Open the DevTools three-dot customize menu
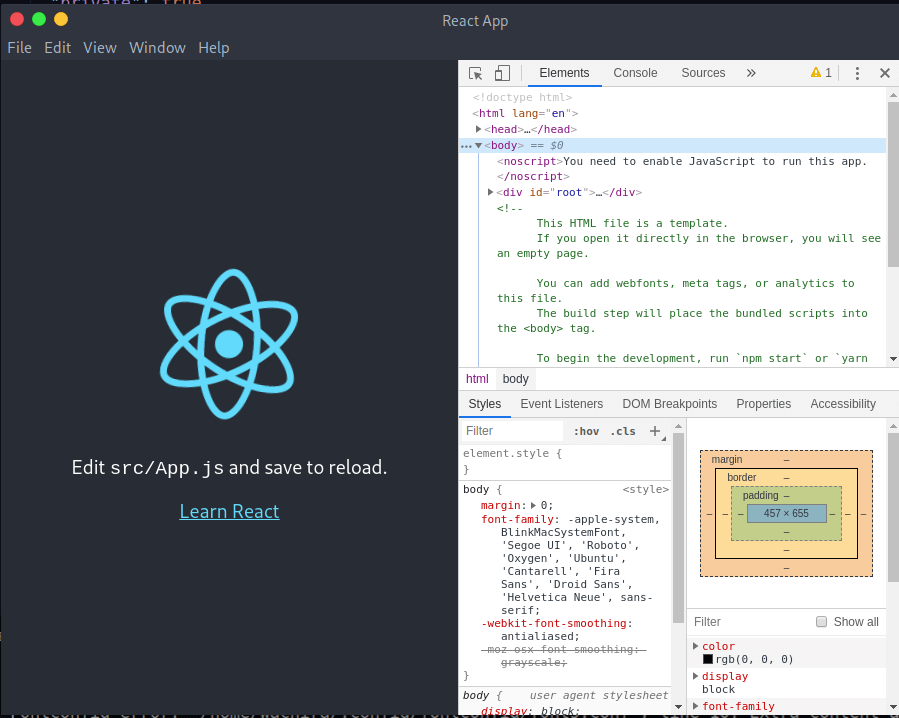The width and height of the screenshot is (899, 718). pyautogui.click(x=857, y=73)
